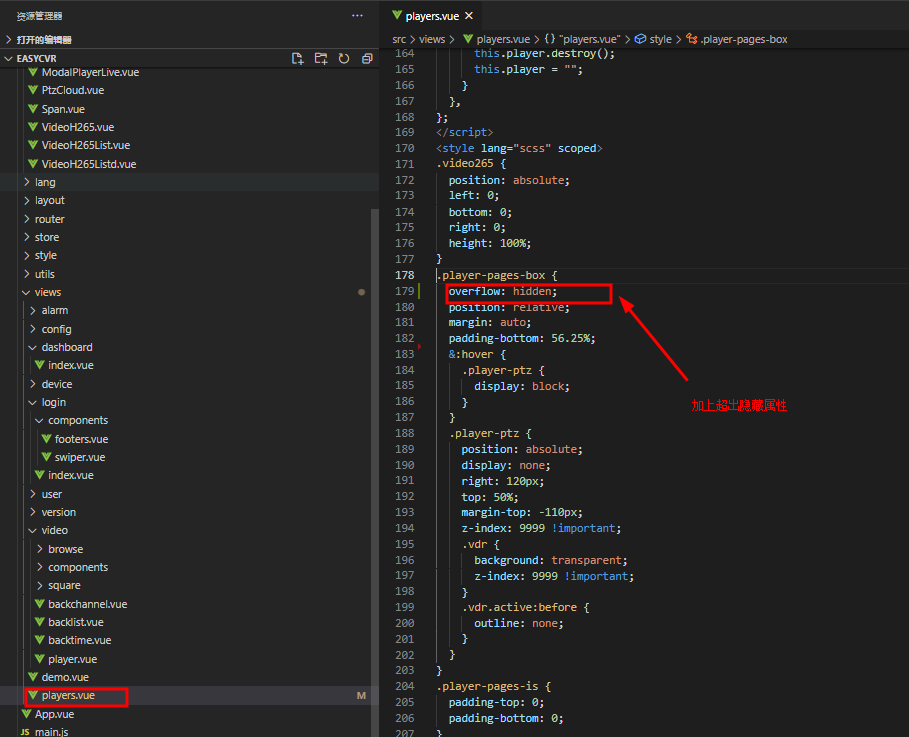Click the views breadcrumb segment
This screenshot has height=737, width=909.
point(432,39)
